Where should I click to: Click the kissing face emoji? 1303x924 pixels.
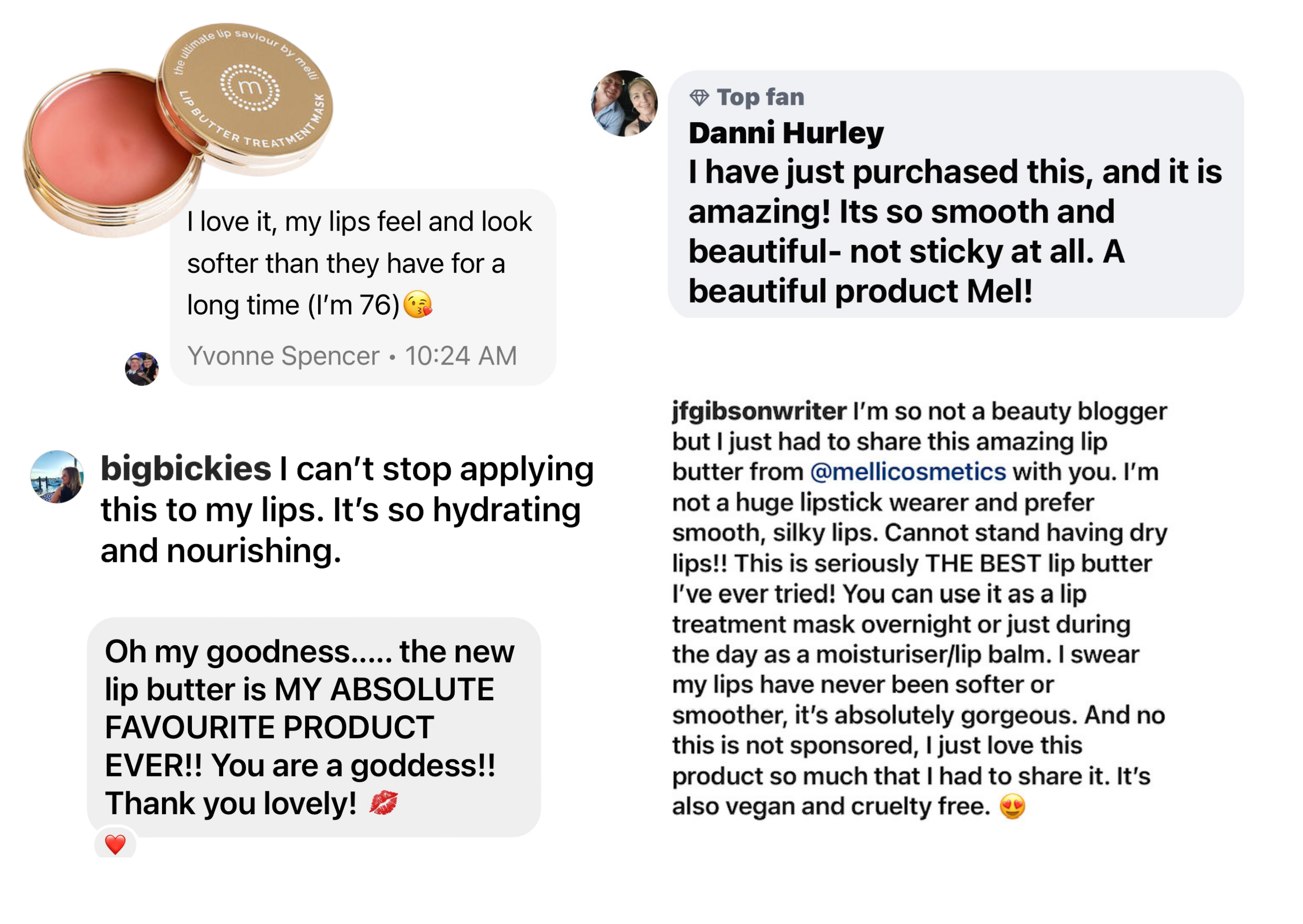[418, 305]
